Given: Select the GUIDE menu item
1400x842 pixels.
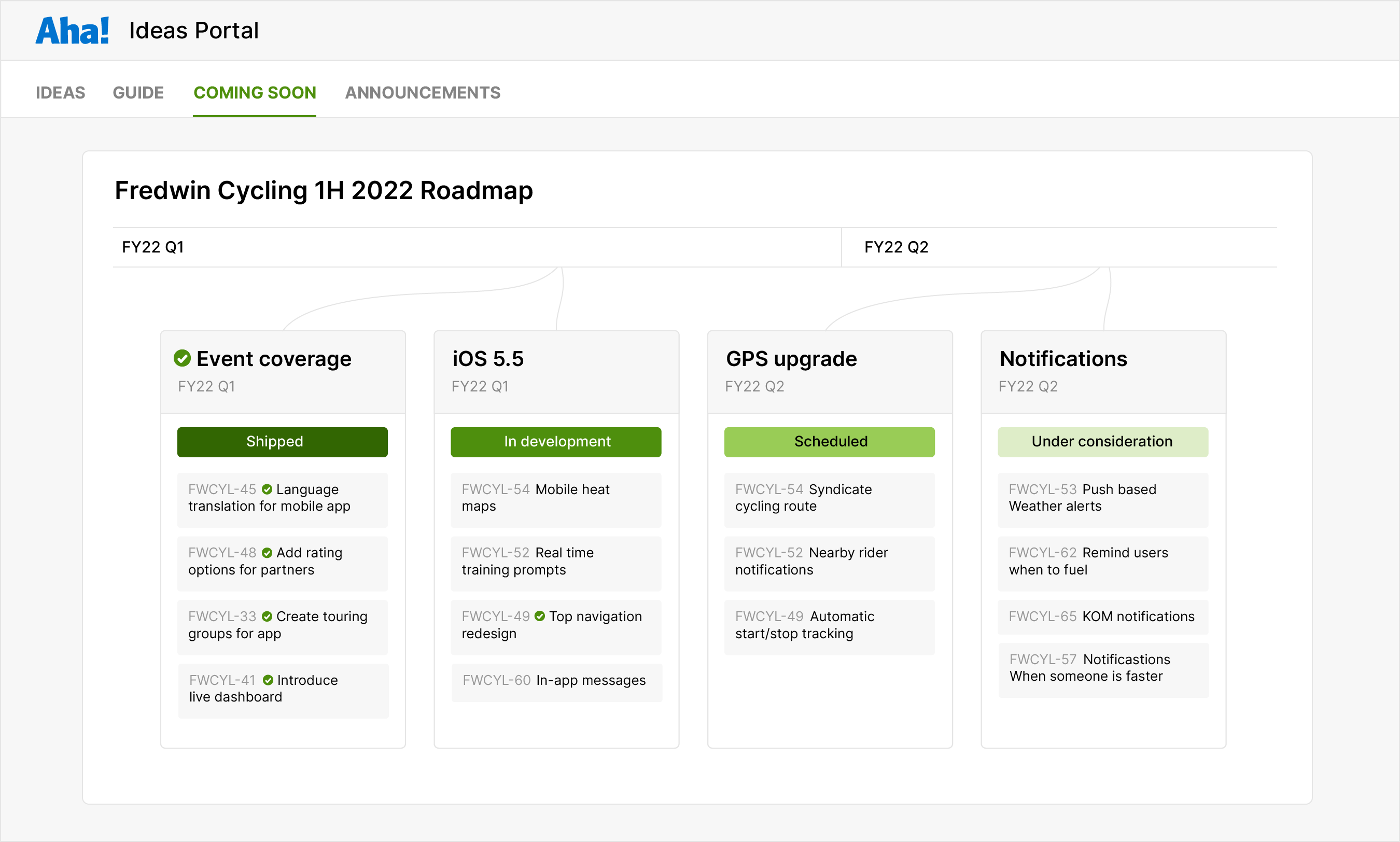Looking at the screenshot, I should [x=138, y=92].
